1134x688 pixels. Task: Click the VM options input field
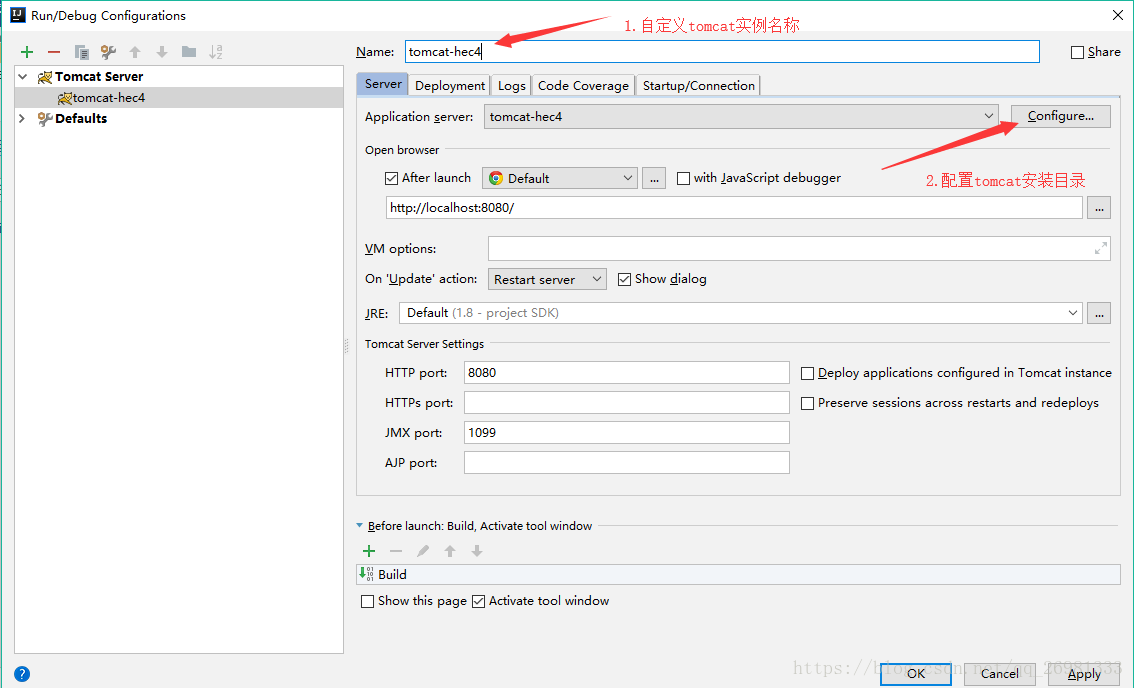pyautogui.click(x=799, y=249)
